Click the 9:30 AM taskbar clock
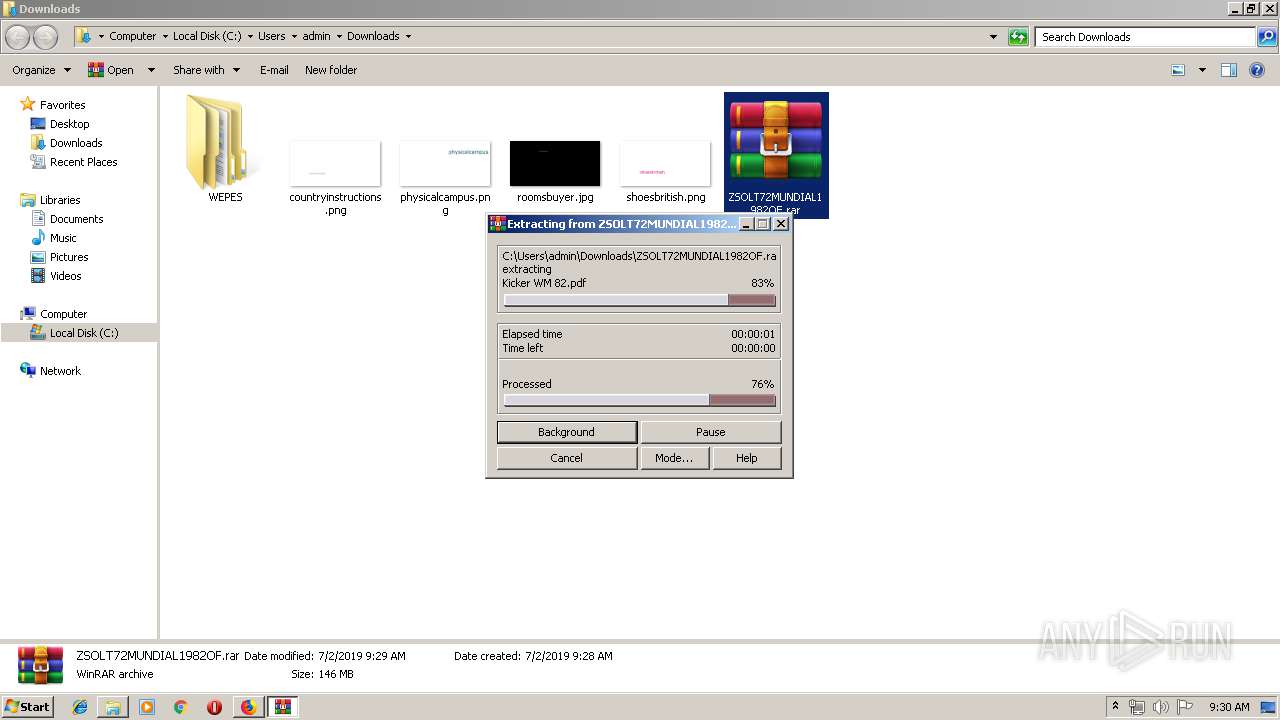This screenshot has width=1280, height=720. pos(1229,707)
